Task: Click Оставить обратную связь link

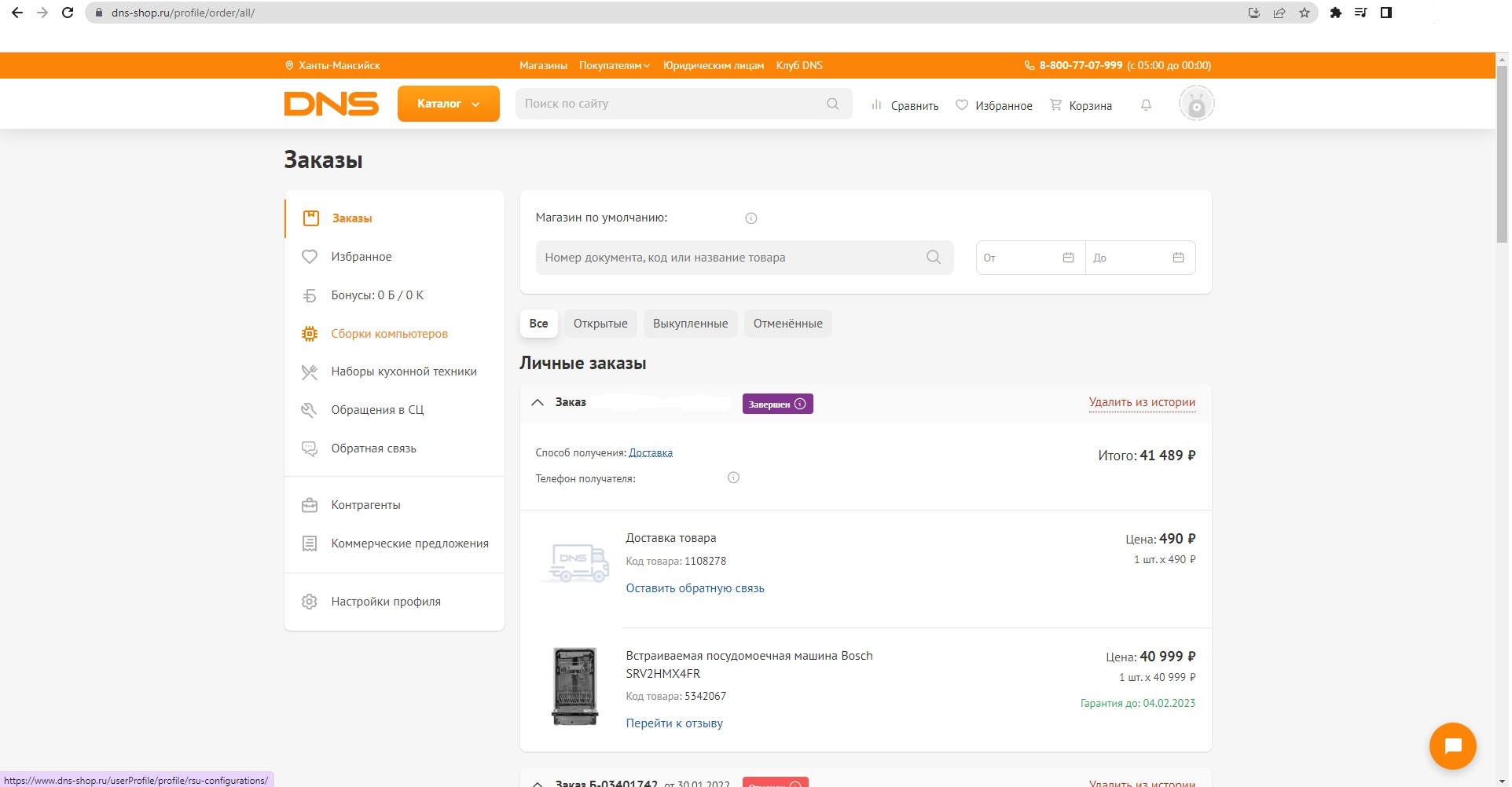Action: [x=695, y=588]
